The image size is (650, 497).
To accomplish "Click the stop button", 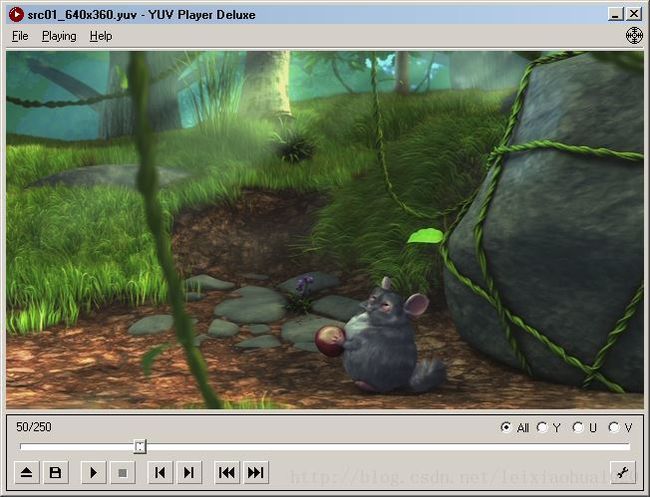I will click(122, 472).
